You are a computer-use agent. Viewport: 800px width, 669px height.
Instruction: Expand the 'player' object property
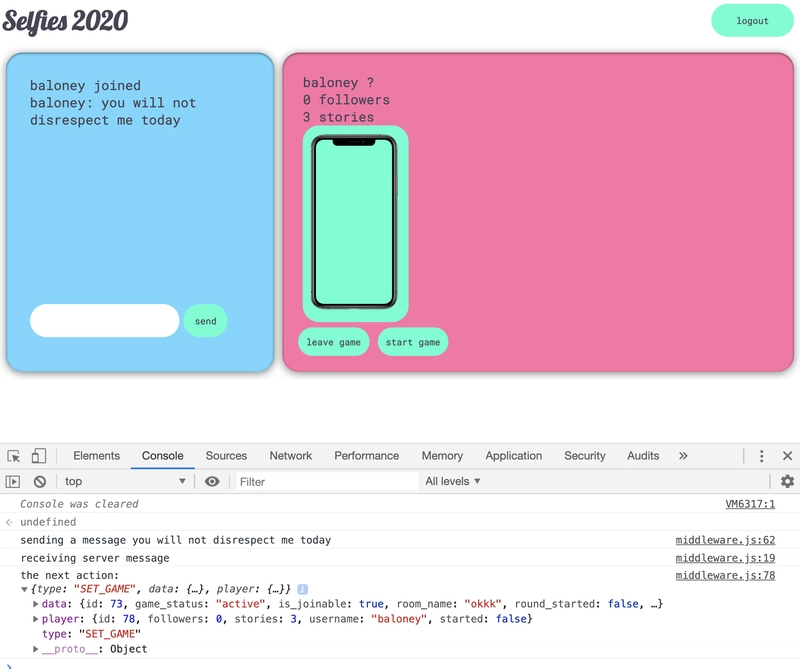click(36, 619)
